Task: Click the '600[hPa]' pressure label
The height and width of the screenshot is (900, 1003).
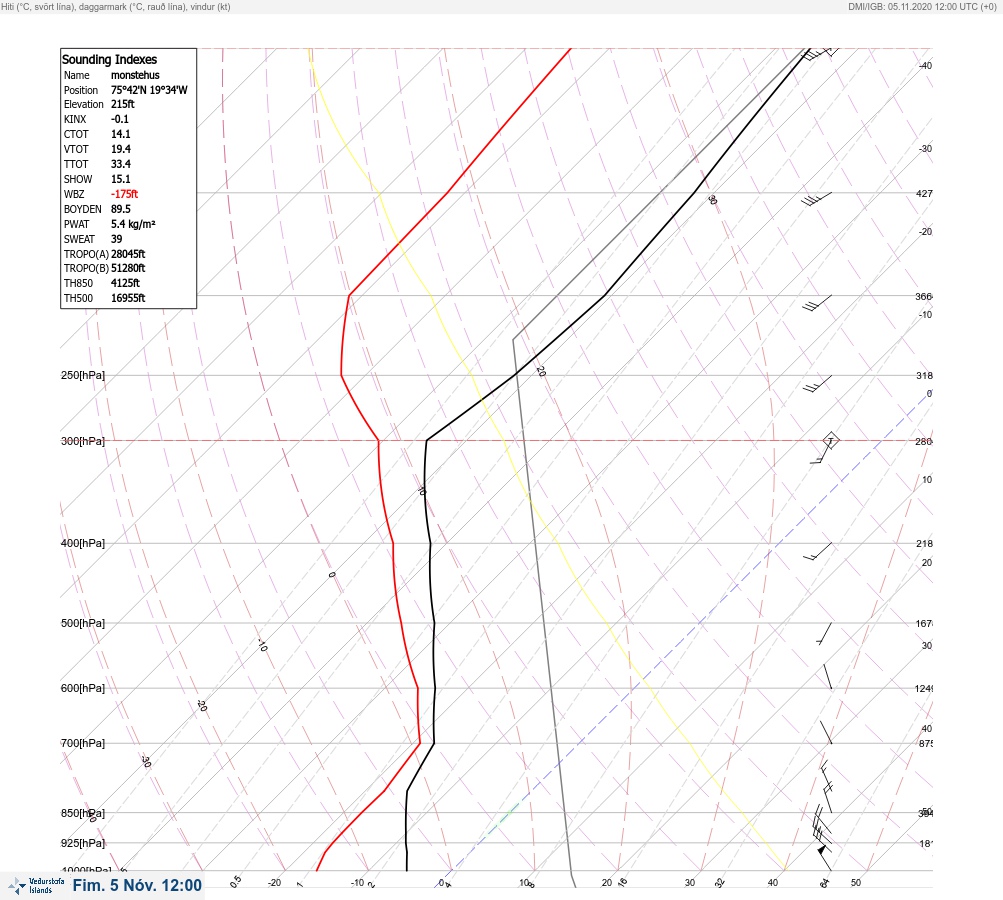Action: click(x=83, y=689)
